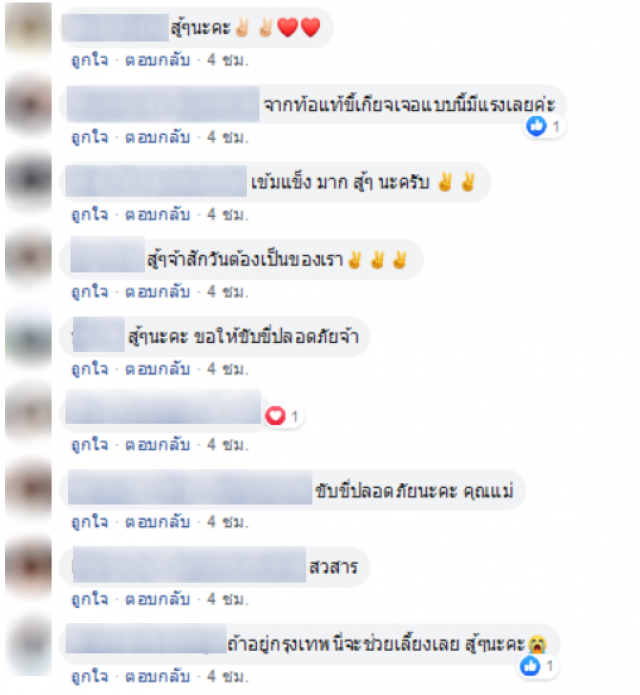Click ตอบกลับ under 'ขอให้ขับขี่ปลอดภัยจ้า' comment
The image size is (640, 695).
point(158,368)
